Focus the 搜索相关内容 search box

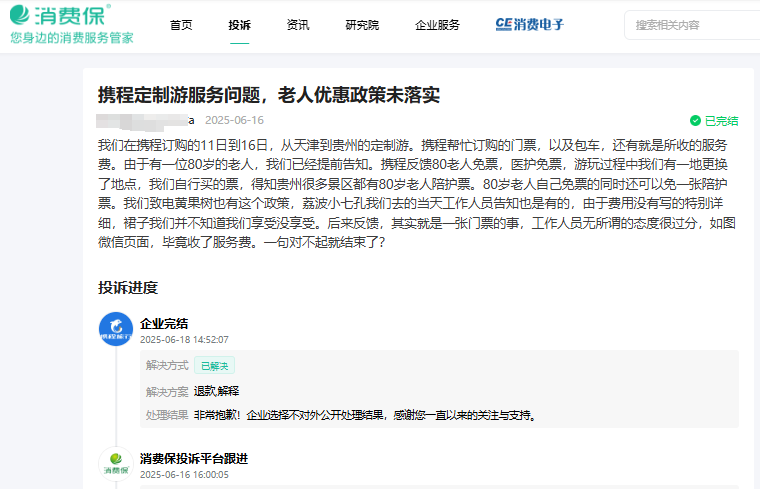[693, 25]
